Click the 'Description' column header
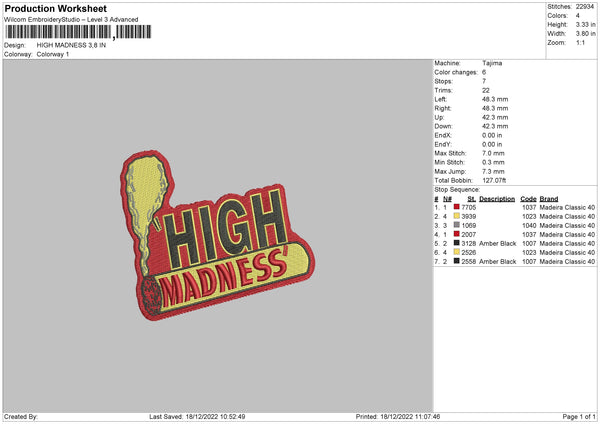 pyautogui.click(x=497, y=199)
